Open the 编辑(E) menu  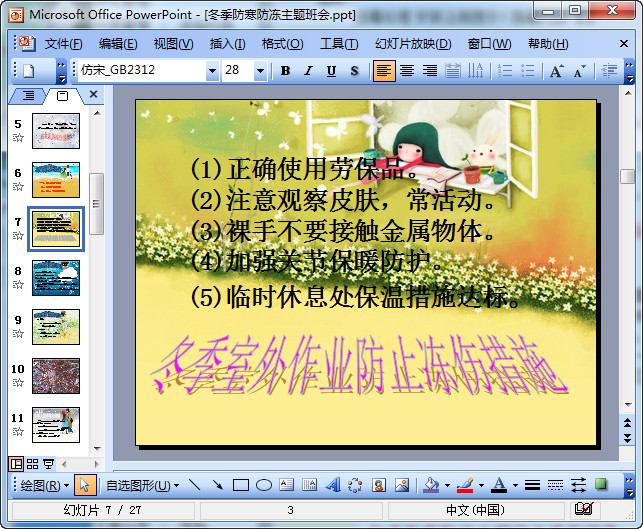click(118, 43)
